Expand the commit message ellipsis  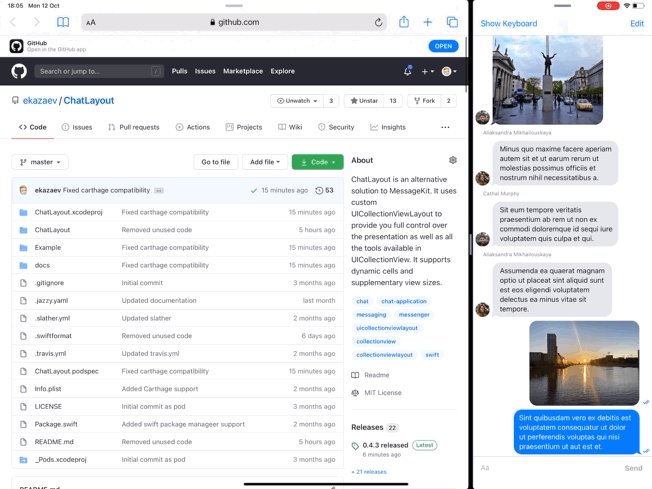(x=159, y=190)
